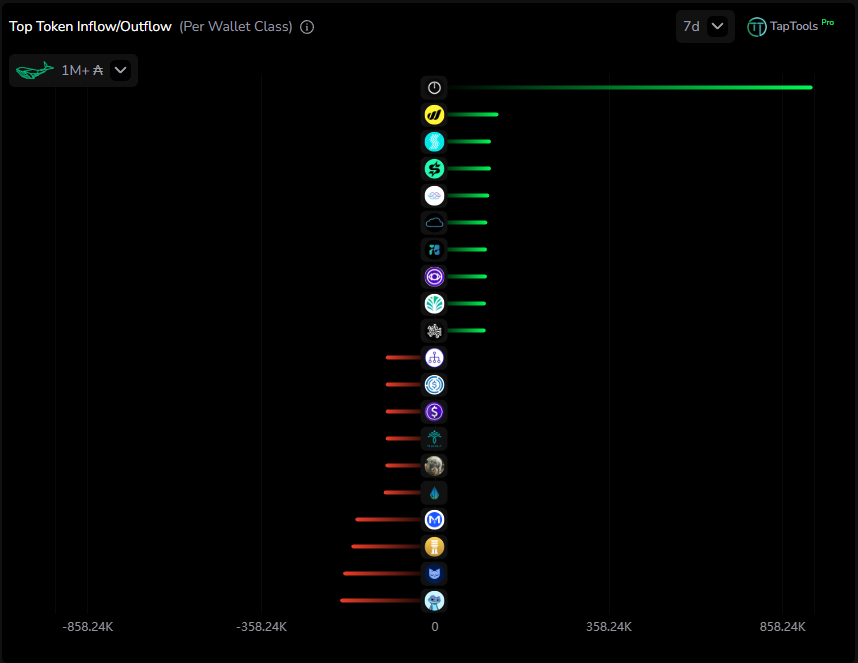
Task: Click the teal fan-leaf token icon
Action: [434, 304]
